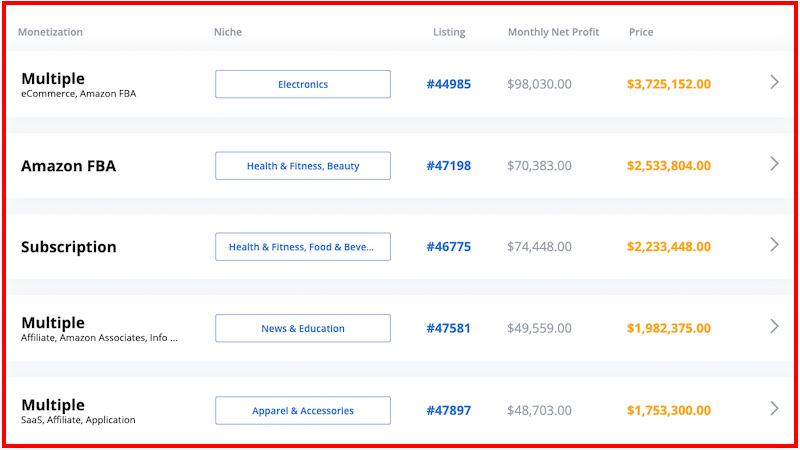Choose the Health & Fitness, Food & Beve... tag
800x450 pixels.
point(303,247)
